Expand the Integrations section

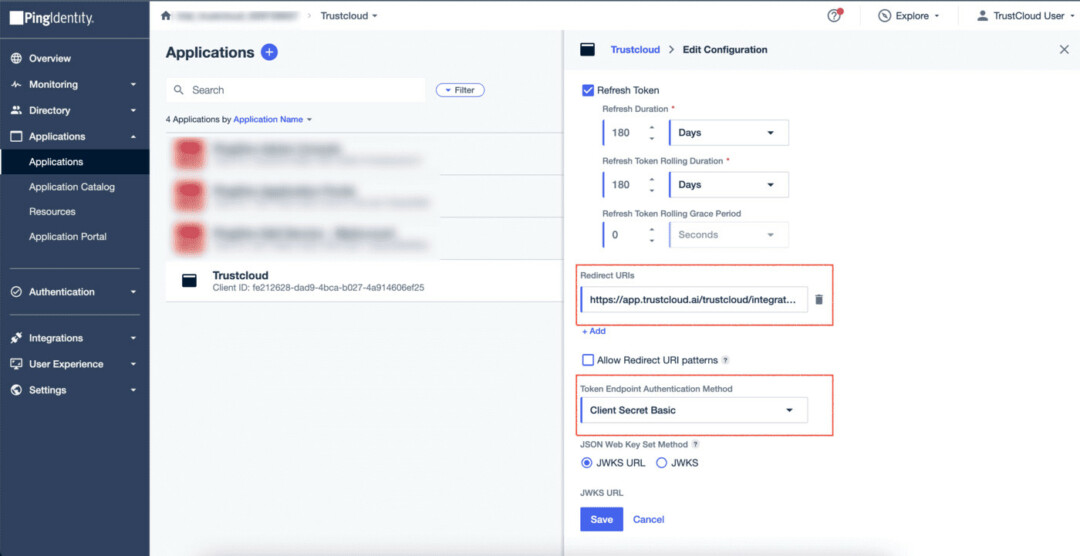134,338
